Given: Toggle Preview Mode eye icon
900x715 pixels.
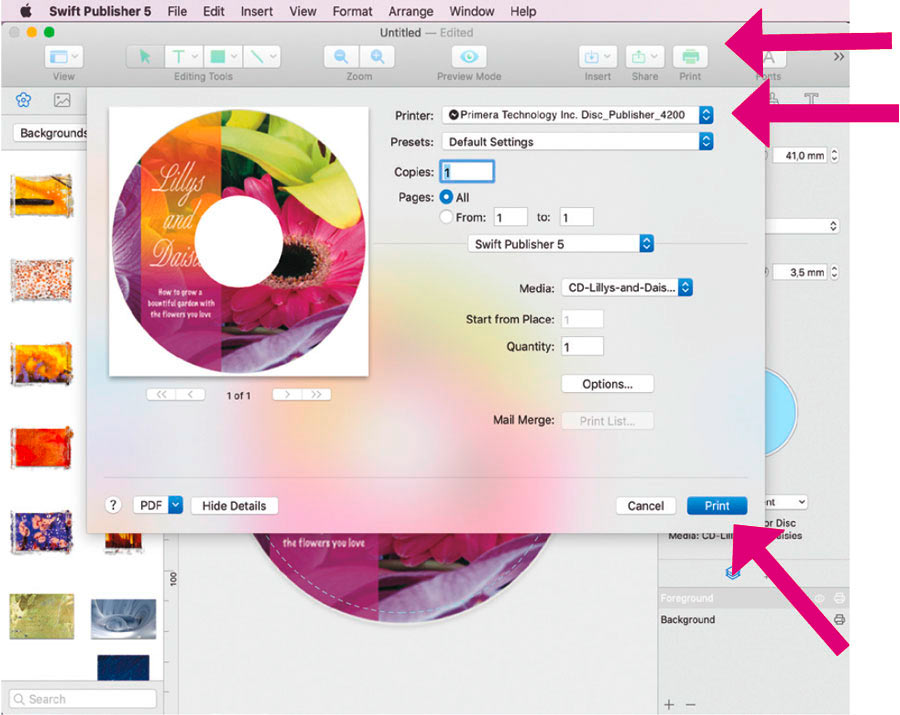Looking at the screenshot, I should tap(469, 57).
